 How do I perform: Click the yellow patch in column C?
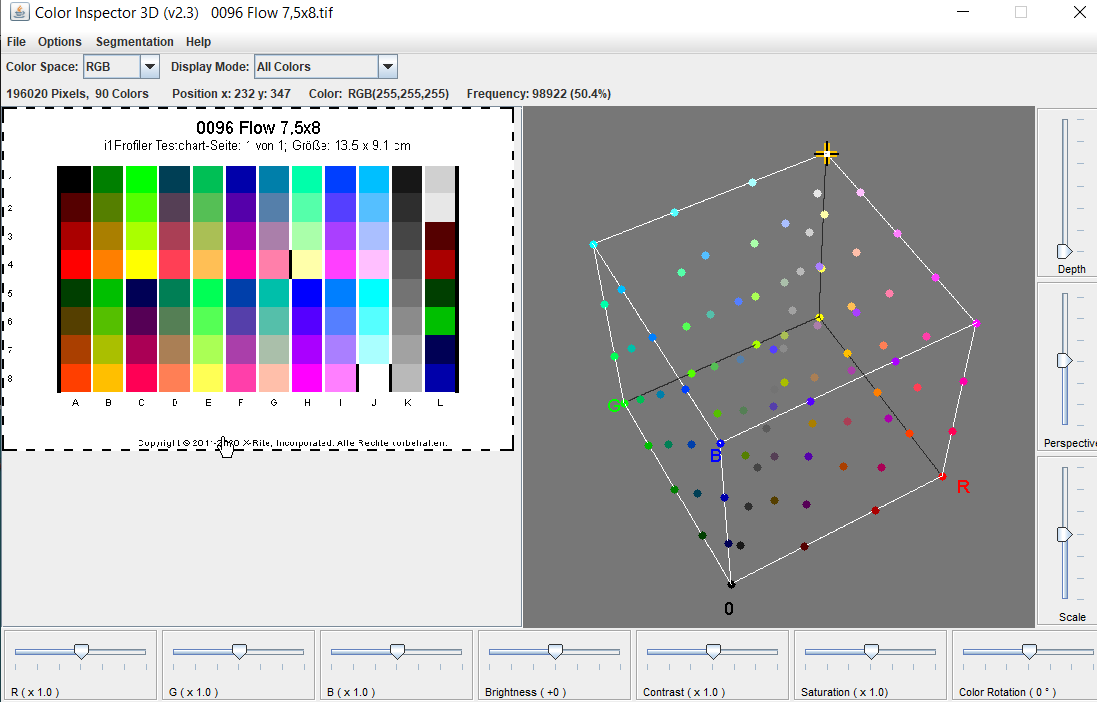click(x=141, y=265)
